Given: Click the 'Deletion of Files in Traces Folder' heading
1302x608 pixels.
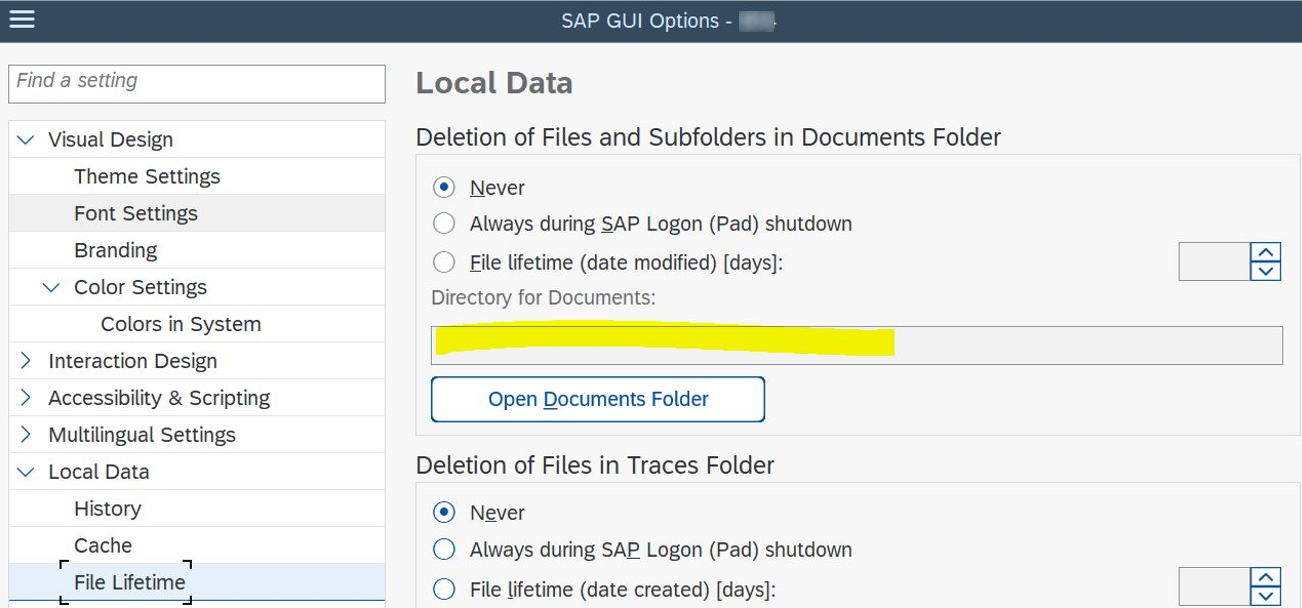Looking at the screenshot, I should (595, 465).
